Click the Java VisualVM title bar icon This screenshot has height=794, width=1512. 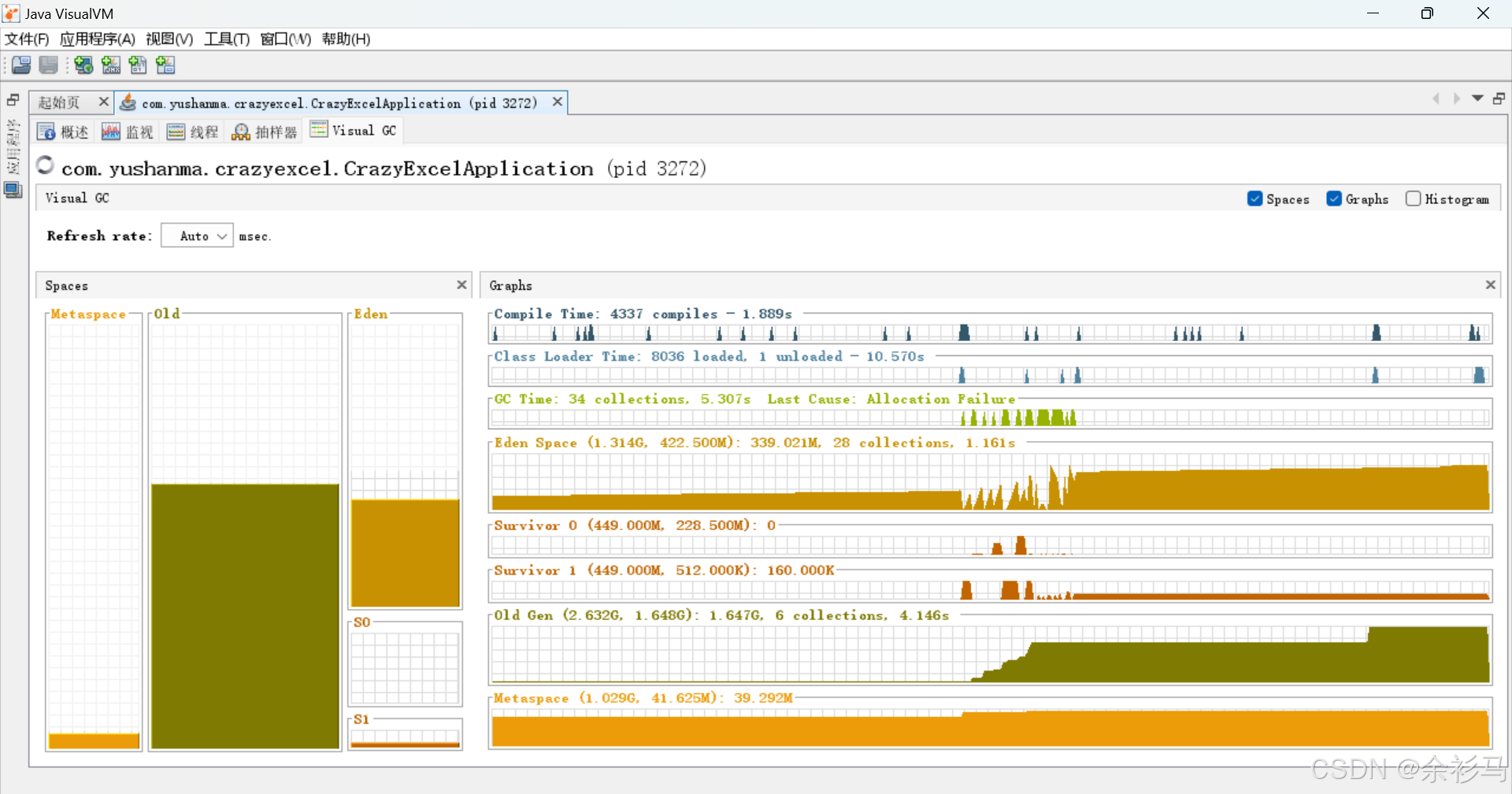11,13
